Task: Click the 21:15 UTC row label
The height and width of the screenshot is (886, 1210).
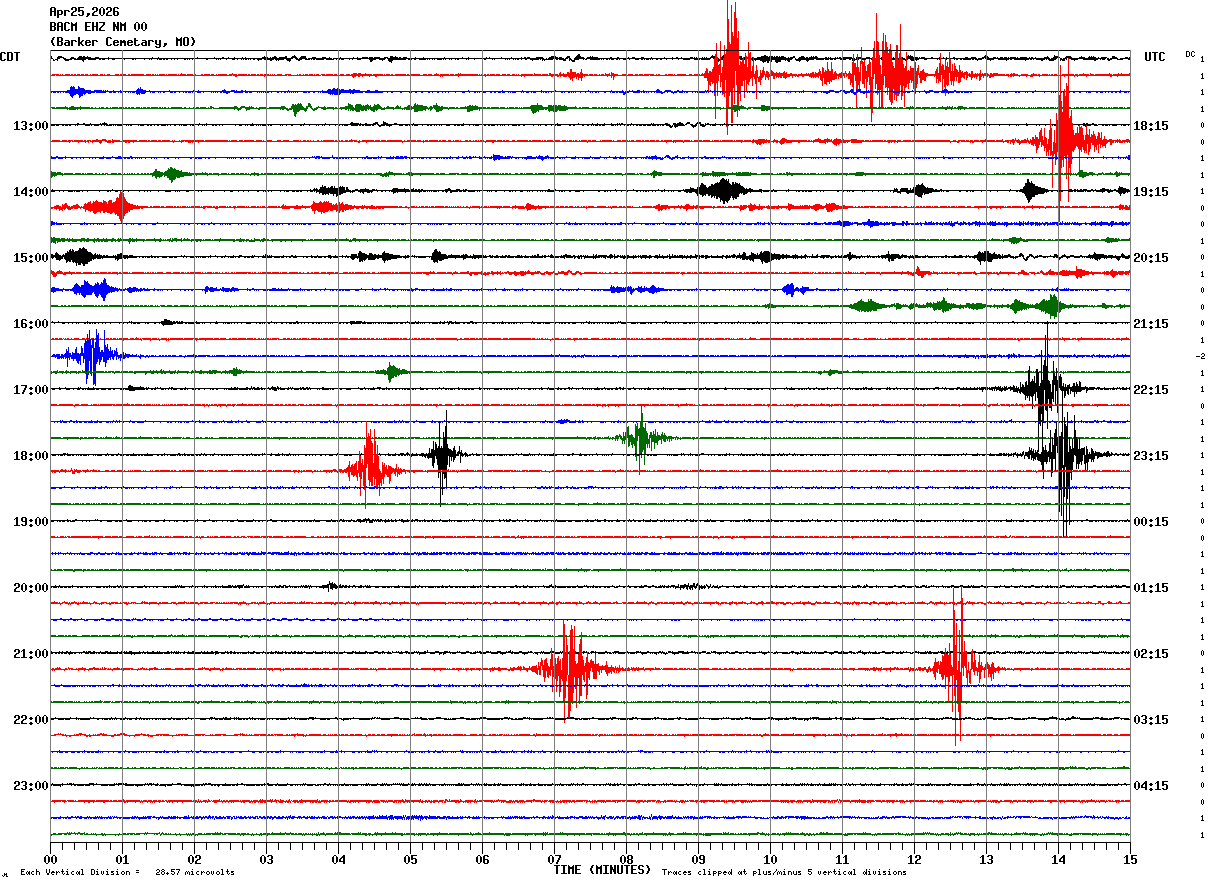Action: click(x=1151, y=324)
